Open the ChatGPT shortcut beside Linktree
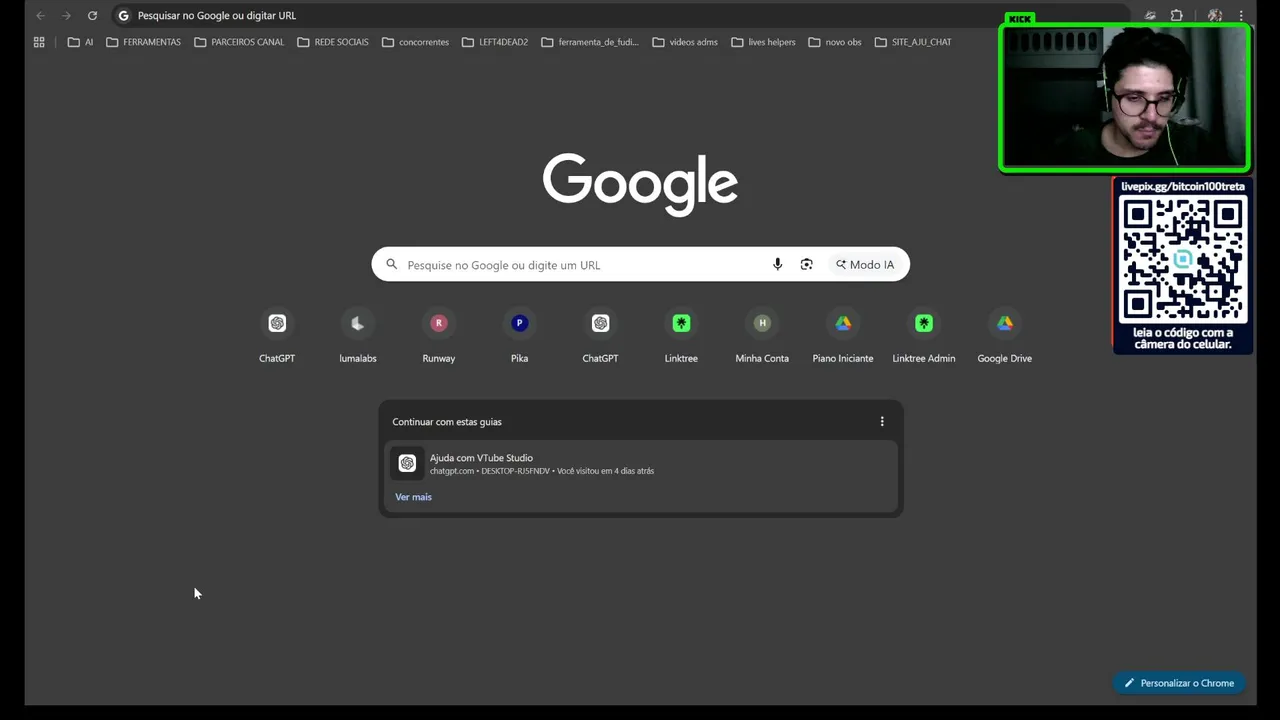Screen dimensions: 1280x720 tap(600, 336)
